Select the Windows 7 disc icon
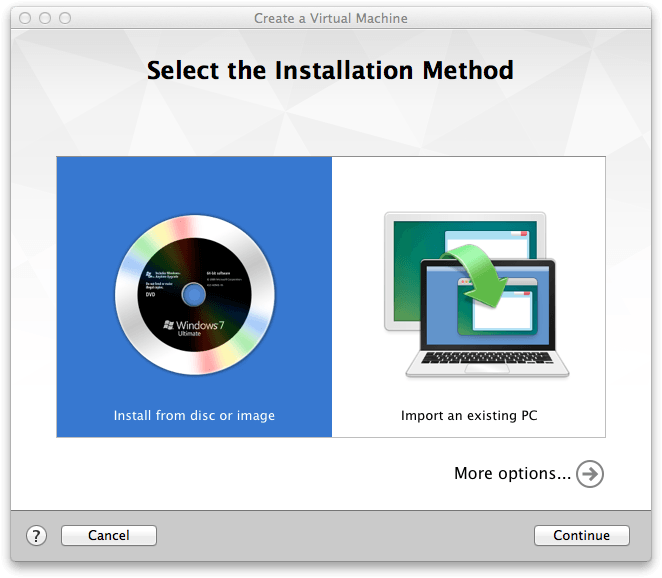 [x=195, y=295]
